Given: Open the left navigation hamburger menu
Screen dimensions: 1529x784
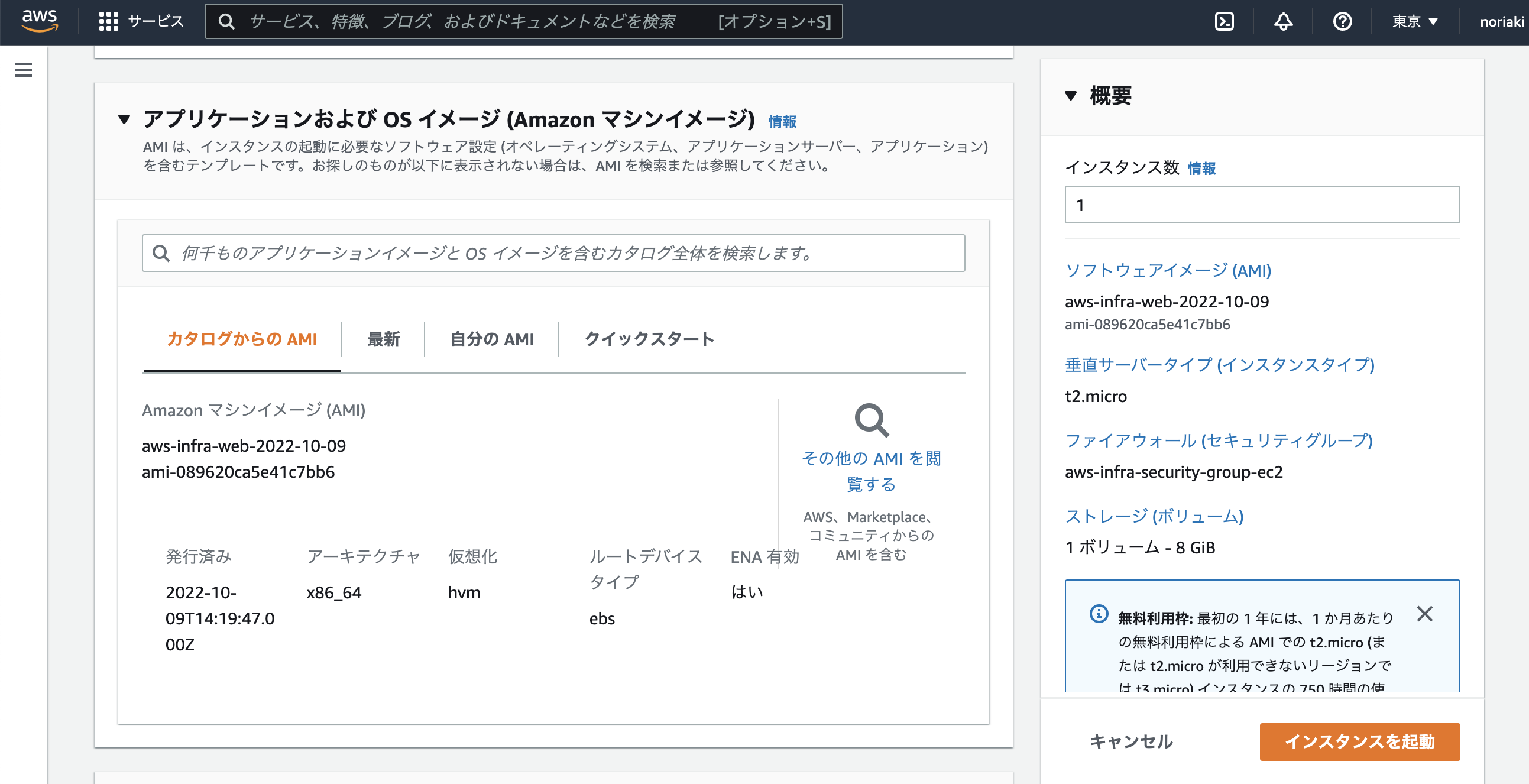Looking at the screenshot, I should tap(22, 69).
